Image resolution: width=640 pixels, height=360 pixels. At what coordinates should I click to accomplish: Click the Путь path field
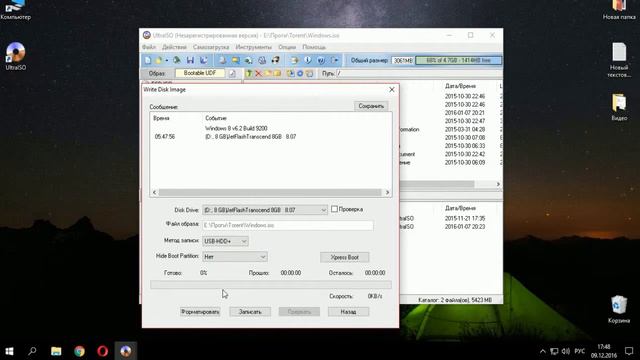pos(419,73)
